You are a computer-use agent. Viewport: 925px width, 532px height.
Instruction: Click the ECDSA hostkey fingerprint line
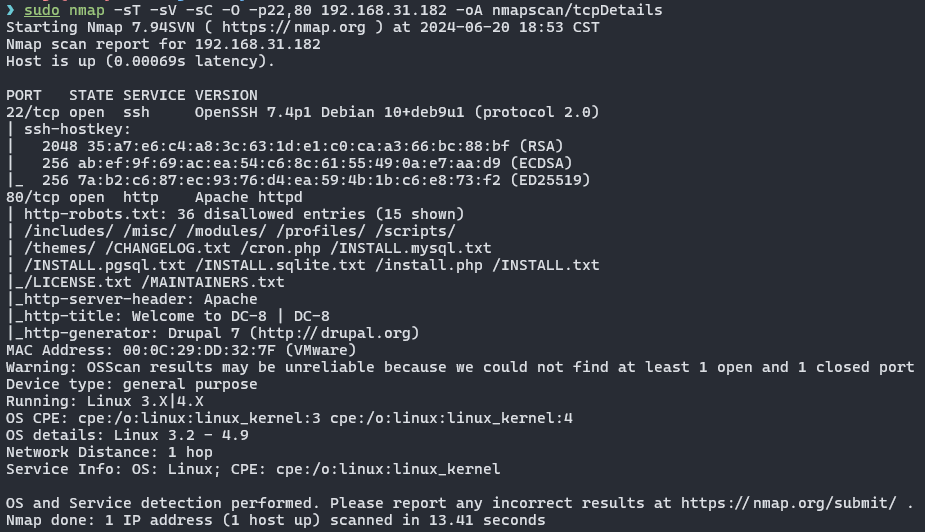tap(307, 163)
